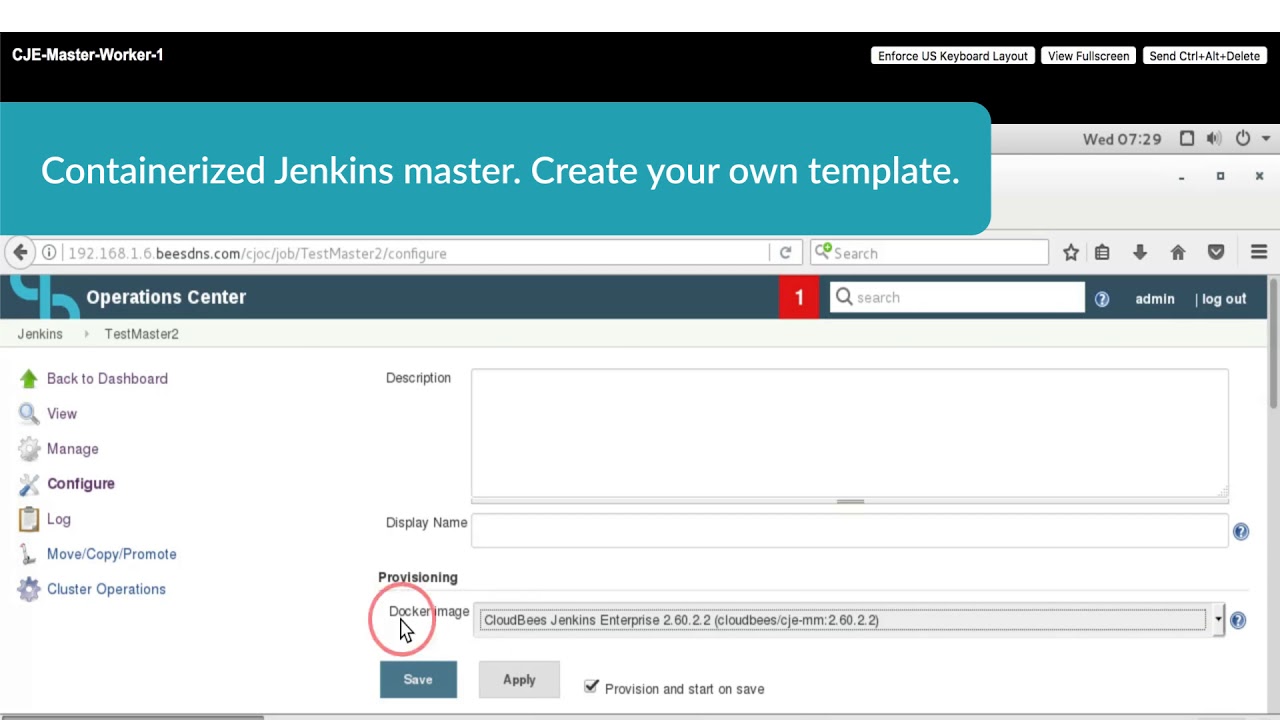
Task: Click the Wed 07:29 clock
Action: 1122,139
